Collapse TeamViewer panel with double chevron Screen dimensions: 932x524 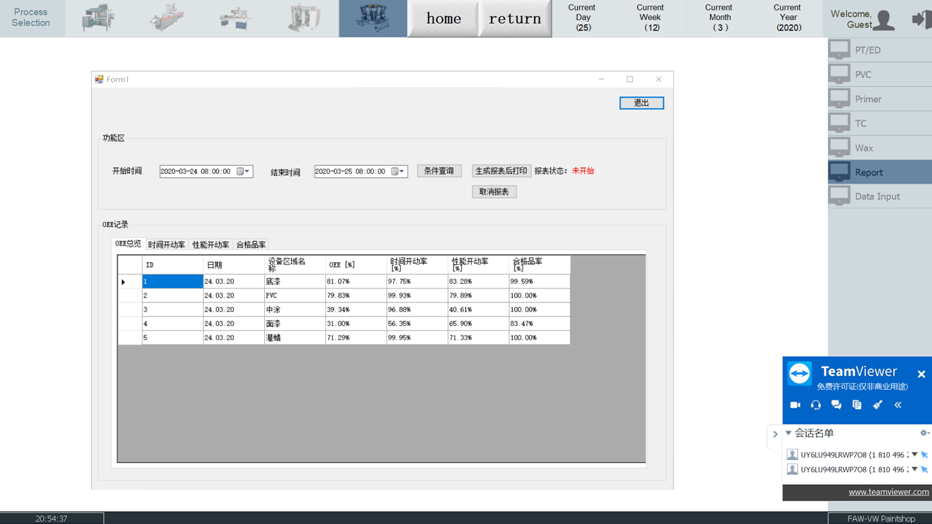[898, 405]
